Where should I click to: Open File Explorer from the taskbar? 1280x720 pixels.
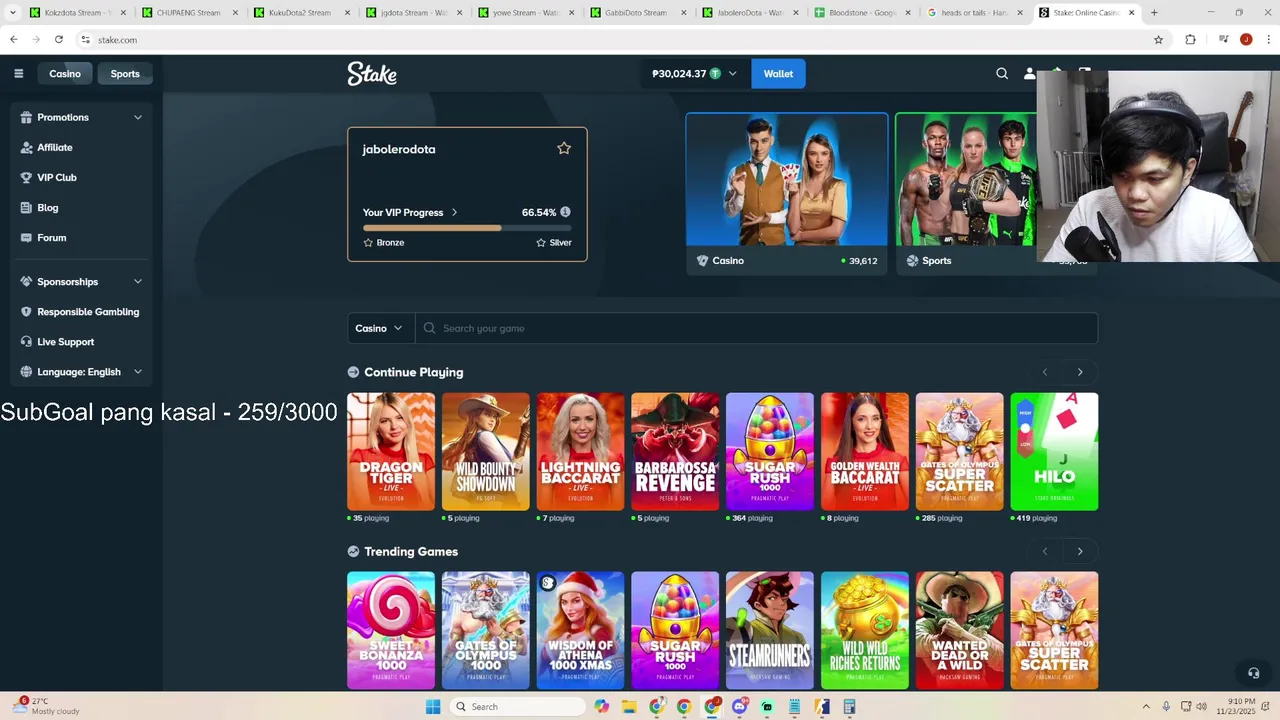(629, 706)
